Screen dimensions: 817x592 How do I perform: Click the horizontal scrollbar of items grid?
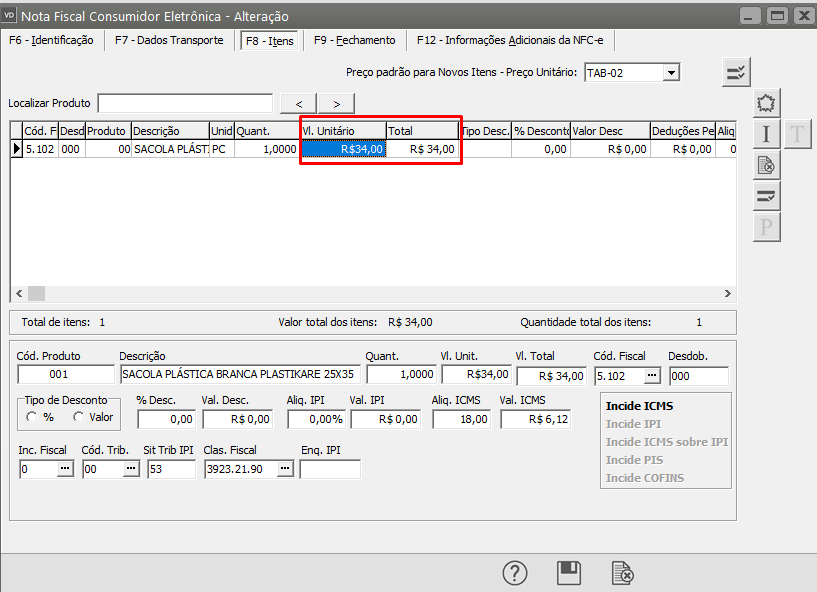pyautogui.click(x=372, y=293)
